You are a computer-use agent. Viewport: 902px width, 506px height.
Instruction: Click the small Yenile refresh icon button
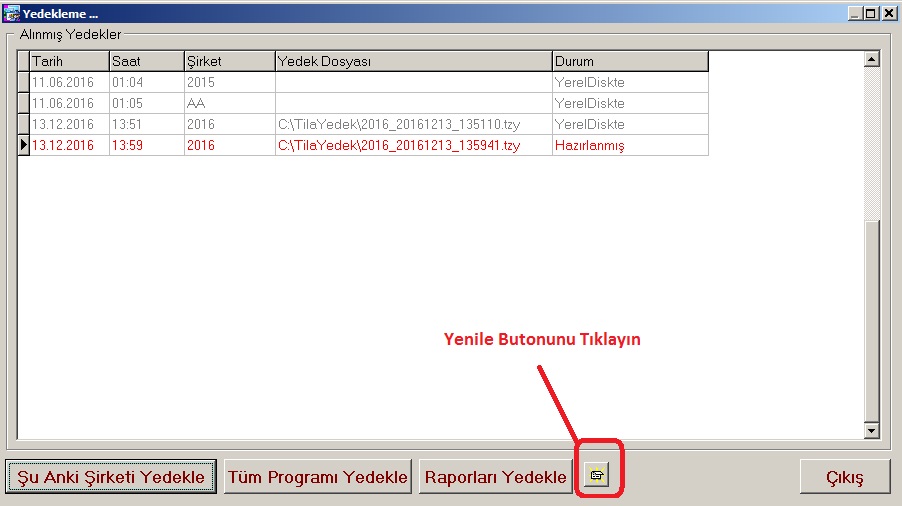click(x=597, y=476)
